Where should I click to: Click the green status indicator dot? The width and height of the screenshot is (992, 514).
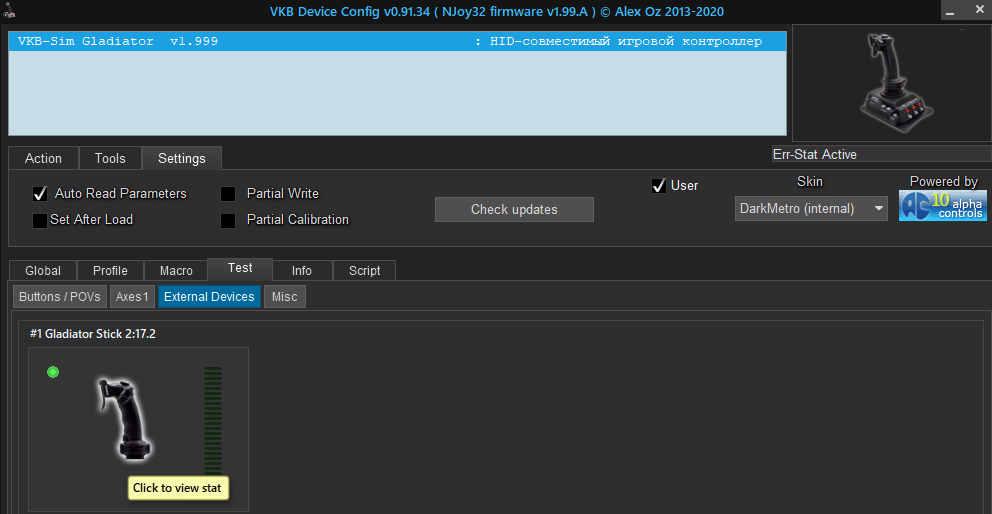click(x=53, y=372)
